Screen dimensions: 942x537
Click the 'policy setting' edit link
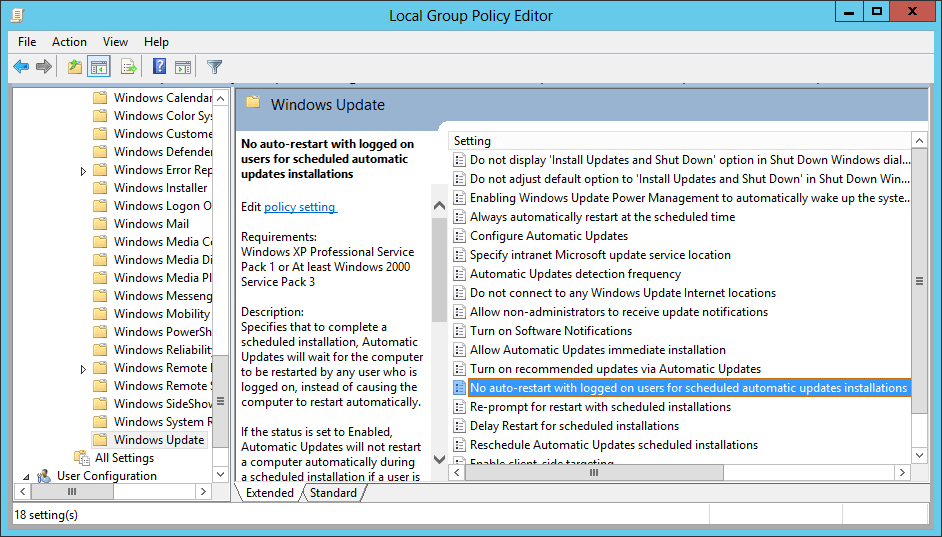[x=300, y=207]
